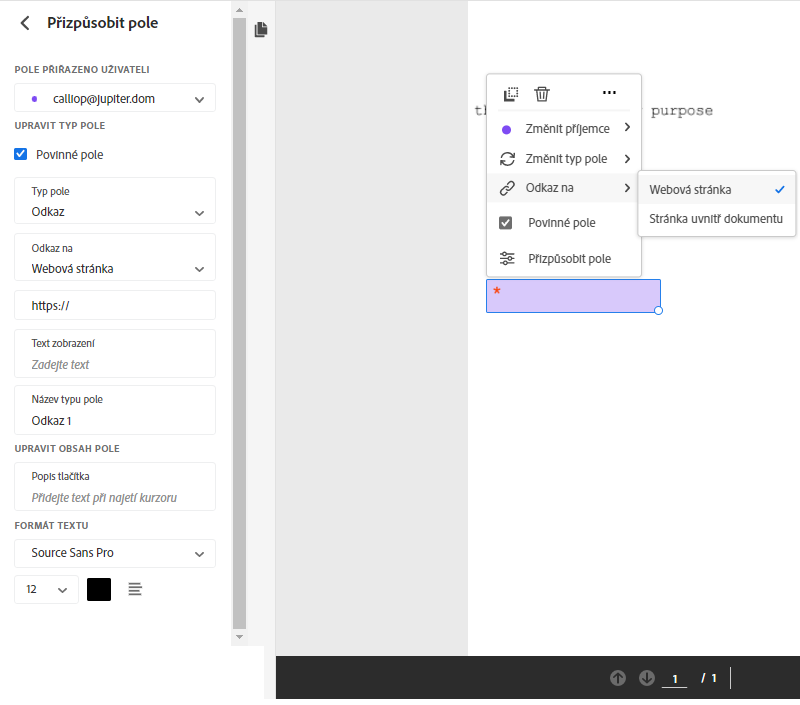Choose Stránka uvnitř dokumentu option
Screen dimensions: 800x705
pyautogui.click(x=715, y=219)
